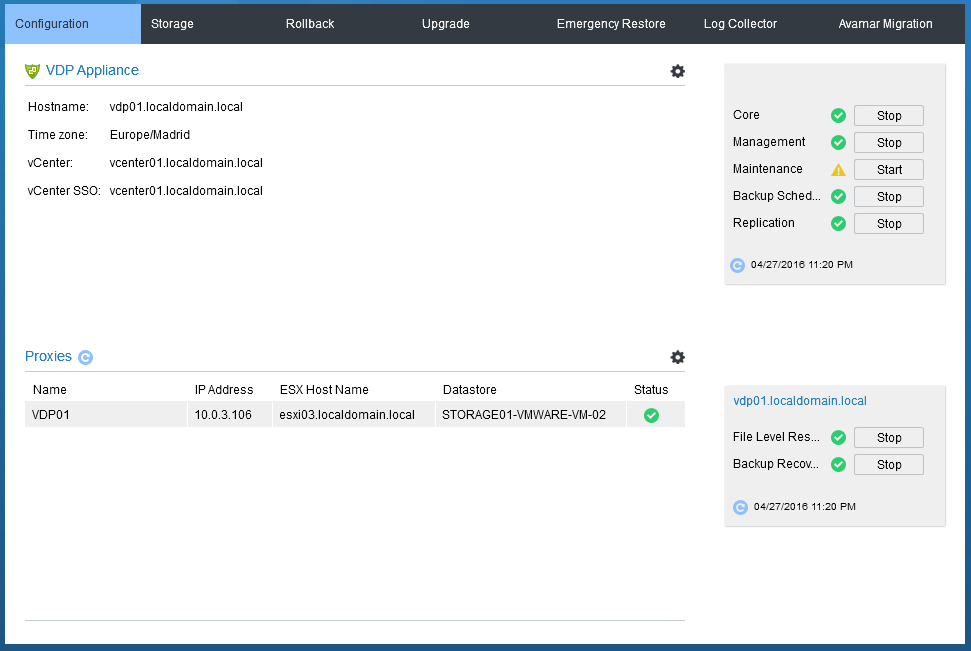Select the esxi03.localdomain.local host cell
This screenshot has height=651, width=971.
tap(354, 414)
